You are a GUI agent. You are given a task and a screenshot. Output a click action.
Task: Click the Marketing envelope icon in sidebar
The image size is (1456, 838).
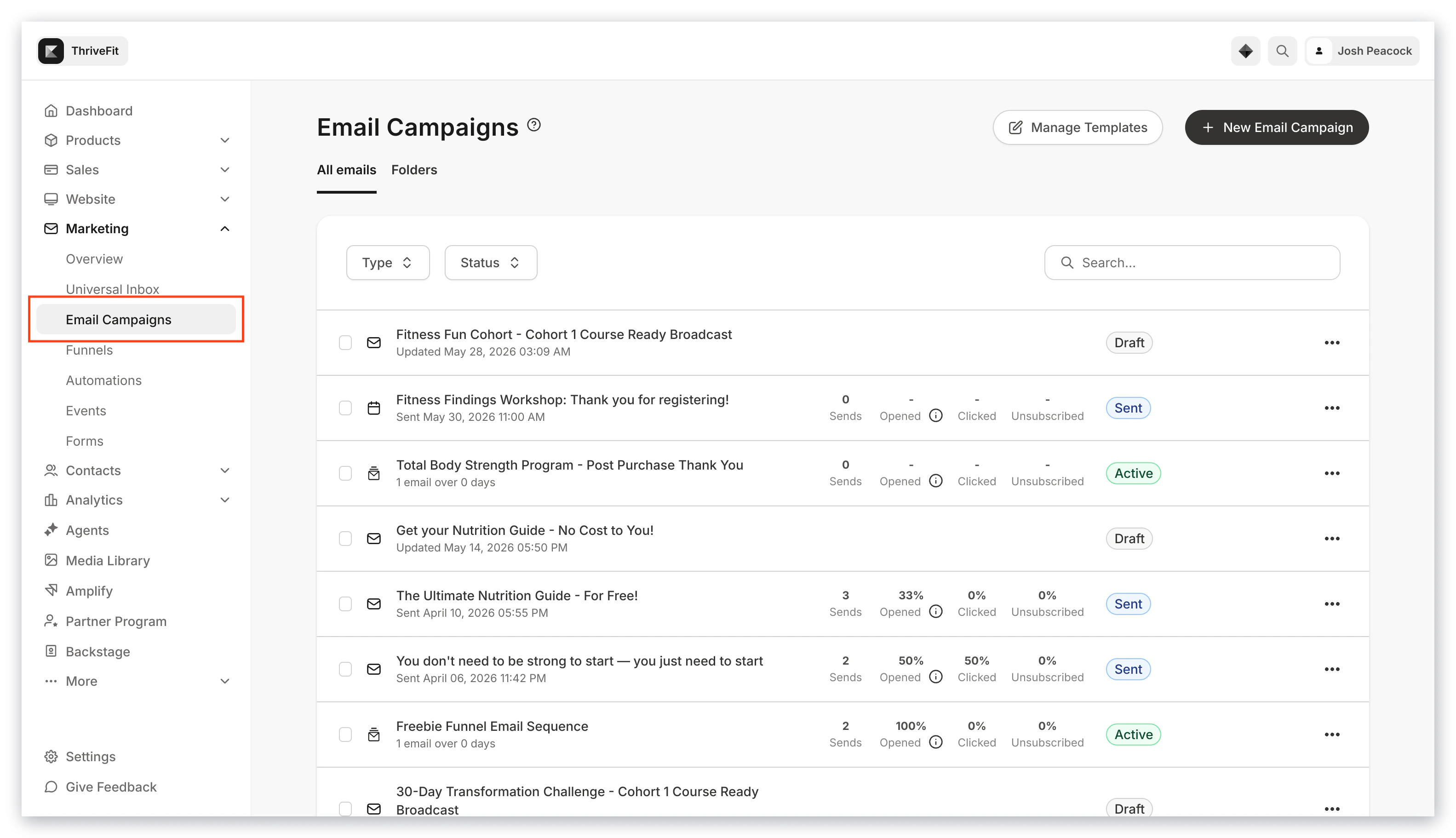[51, 229]
